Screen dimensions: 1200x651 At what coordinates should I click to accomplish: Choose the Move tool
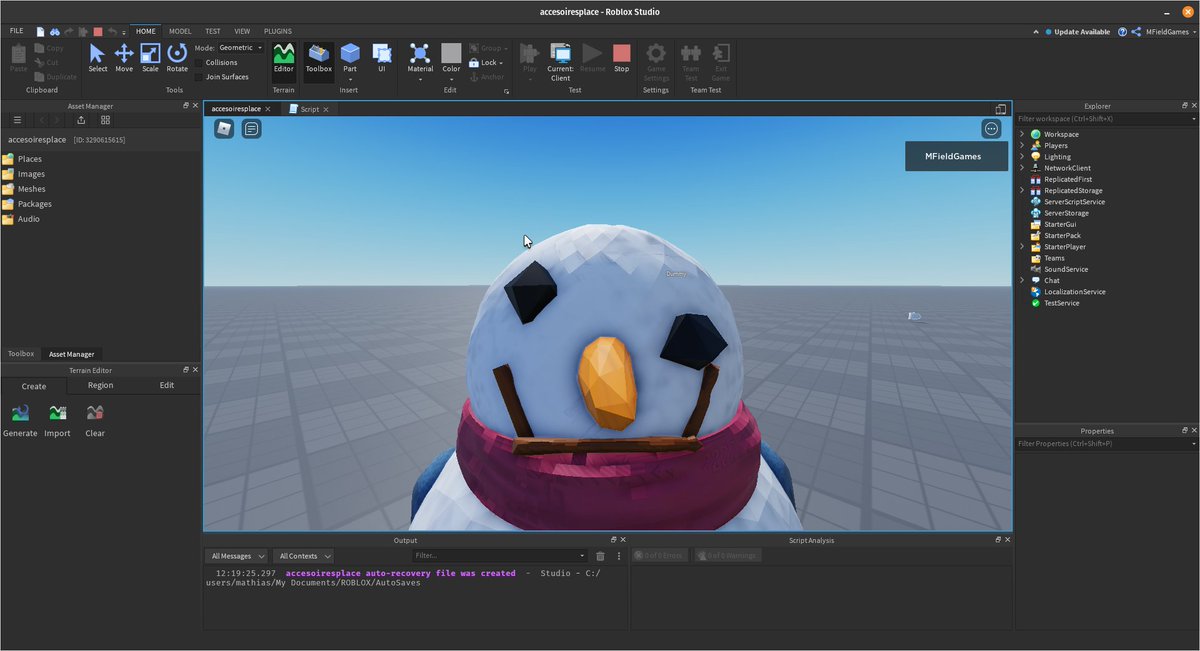pos(124,58)
